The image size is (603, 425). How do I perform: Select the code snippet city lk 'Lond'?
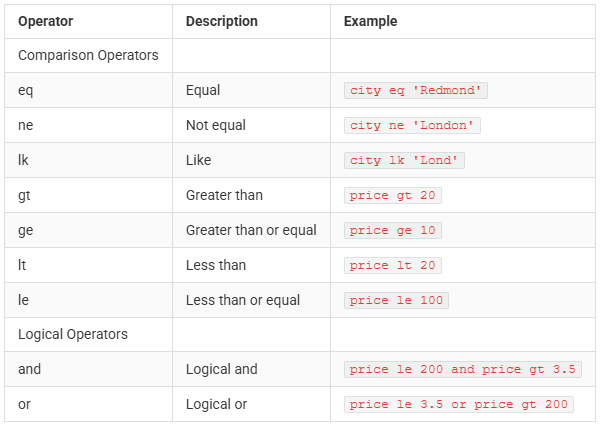[404, 160]
